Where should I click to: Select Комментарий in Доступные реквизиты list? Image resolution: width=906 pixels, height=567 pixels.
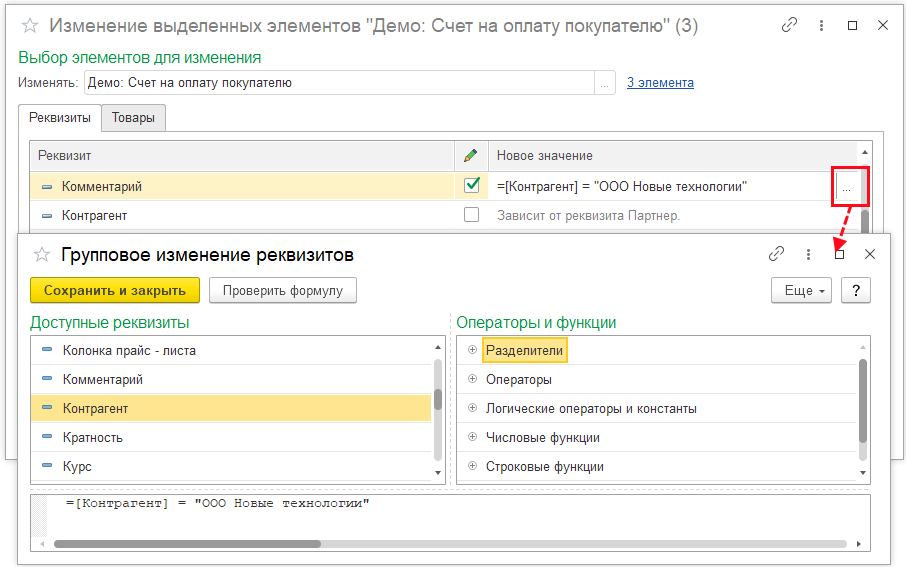(231, 379)
